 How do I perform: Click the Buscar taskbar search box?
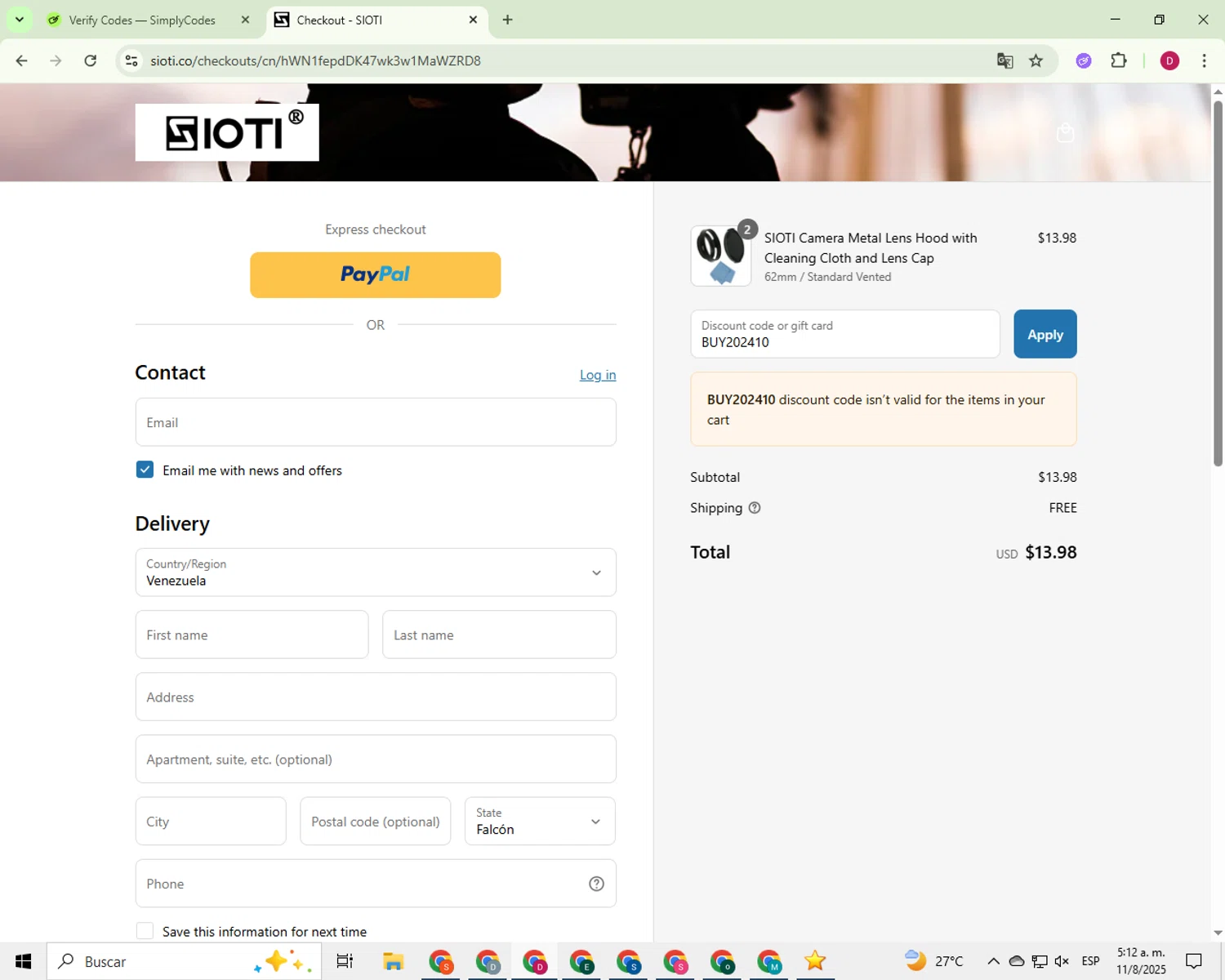tap(184, 961)
